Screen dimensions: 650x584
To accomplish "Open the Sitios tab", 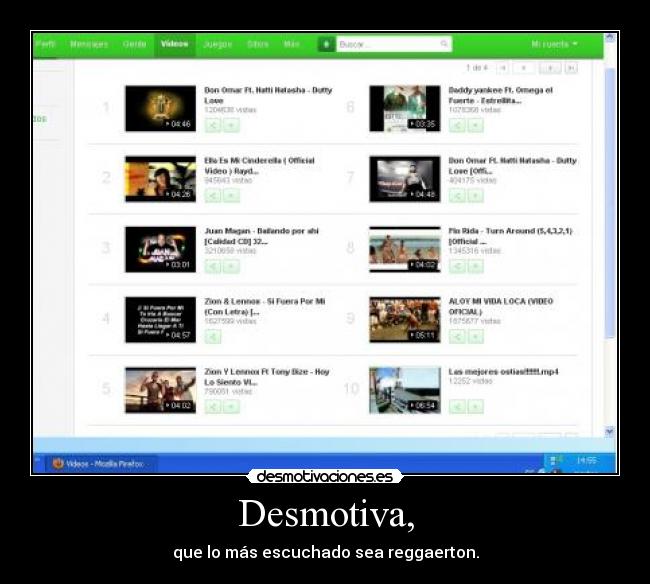I will pos(257,44).
